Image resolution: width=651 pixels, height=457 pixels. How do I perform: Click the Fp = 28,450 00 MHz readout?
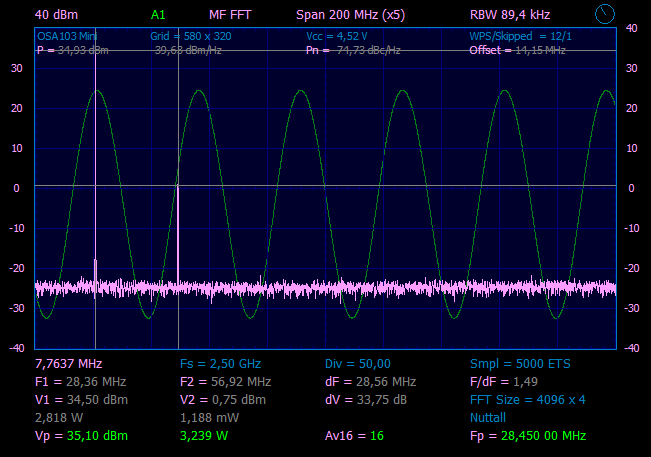527,436
